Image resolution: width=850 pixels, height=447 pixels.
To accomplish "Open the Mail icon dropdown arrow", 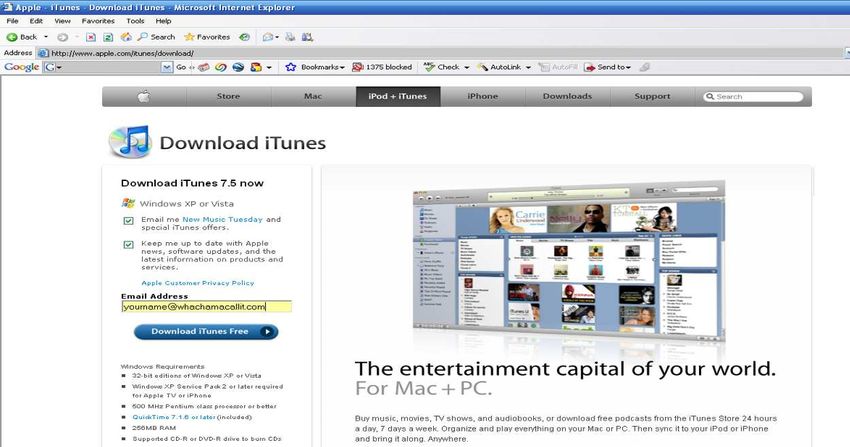I will pos(277,37).
